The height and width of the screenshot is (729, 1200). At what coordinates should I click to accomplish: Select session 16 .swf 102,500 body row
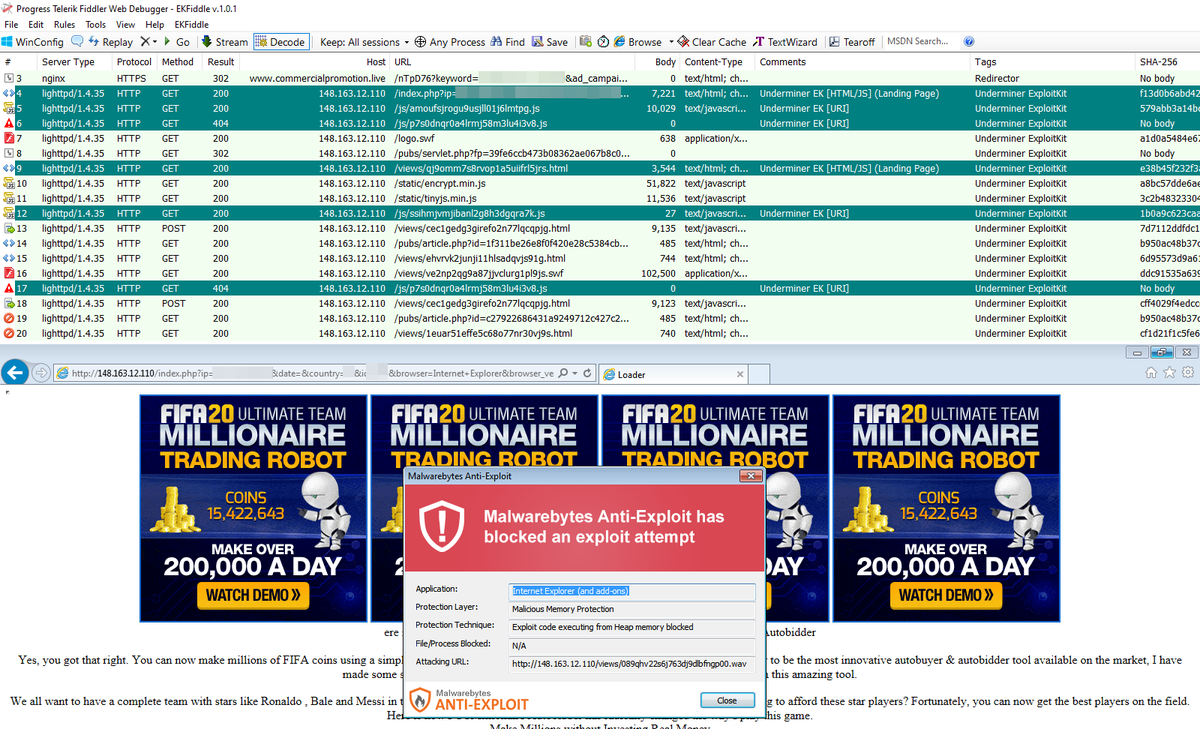[x=600, y=273]
